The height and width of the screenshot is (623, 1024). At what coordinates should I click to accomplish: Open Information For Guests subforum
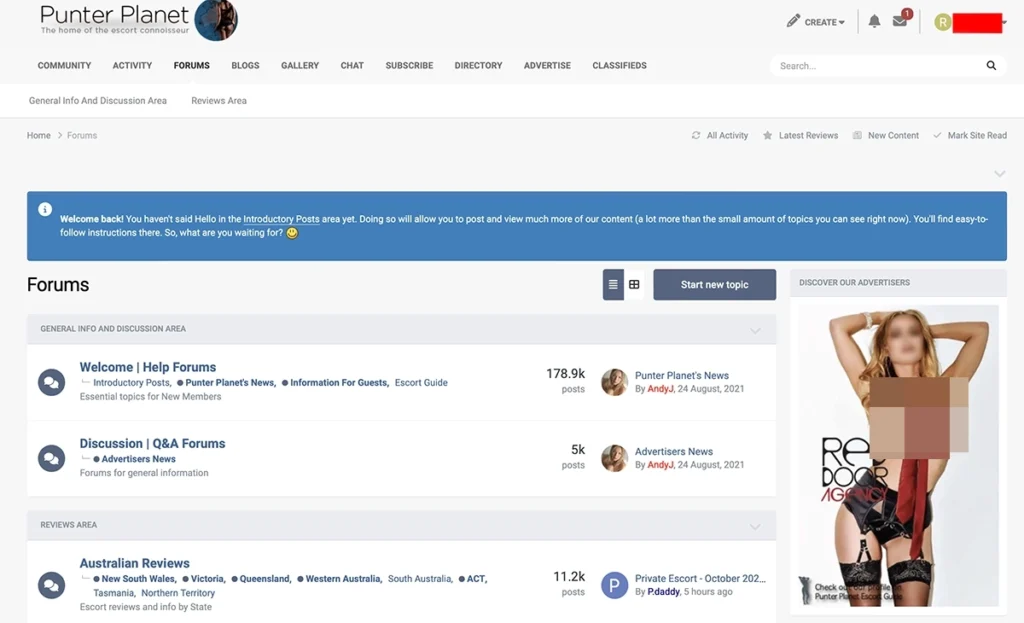338,383
